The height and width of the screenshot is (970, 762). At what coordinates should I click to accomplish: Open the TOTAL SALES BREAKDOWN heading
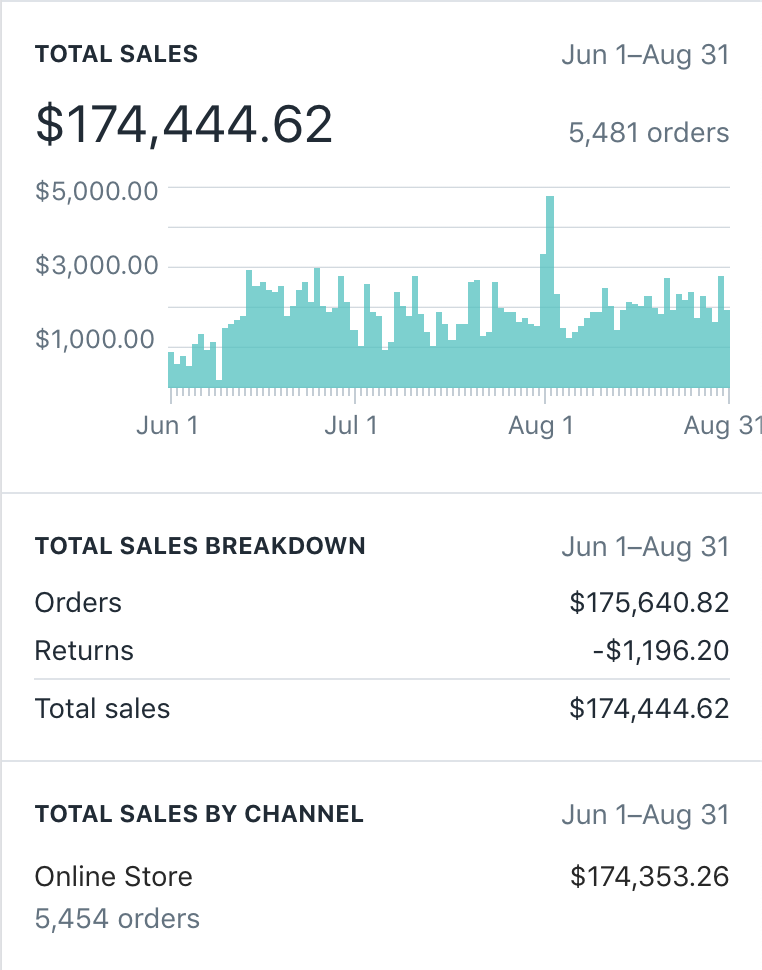tap(200, 547)
